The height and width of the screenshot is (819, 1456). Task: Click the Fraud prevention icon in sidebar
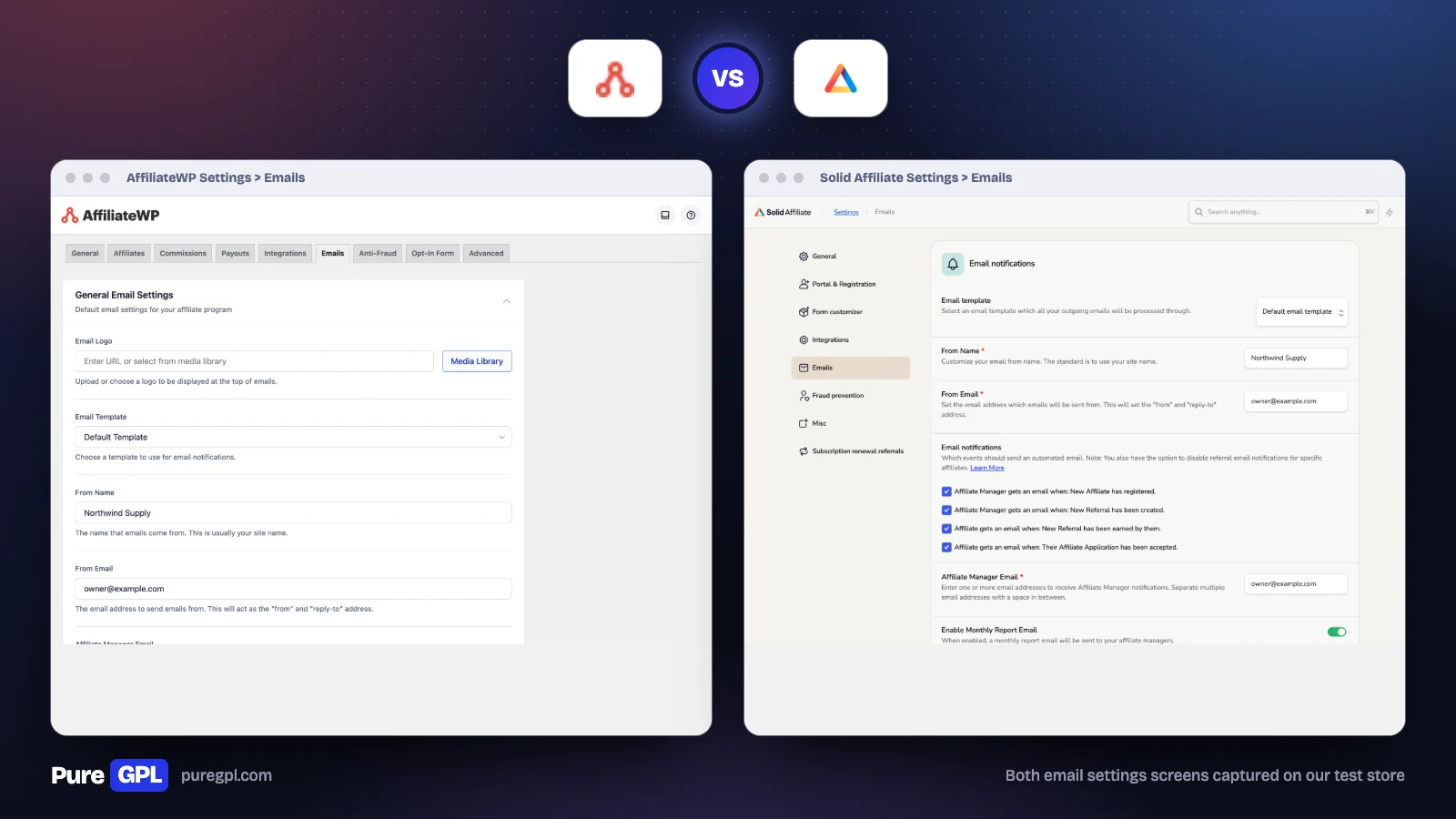804,396
